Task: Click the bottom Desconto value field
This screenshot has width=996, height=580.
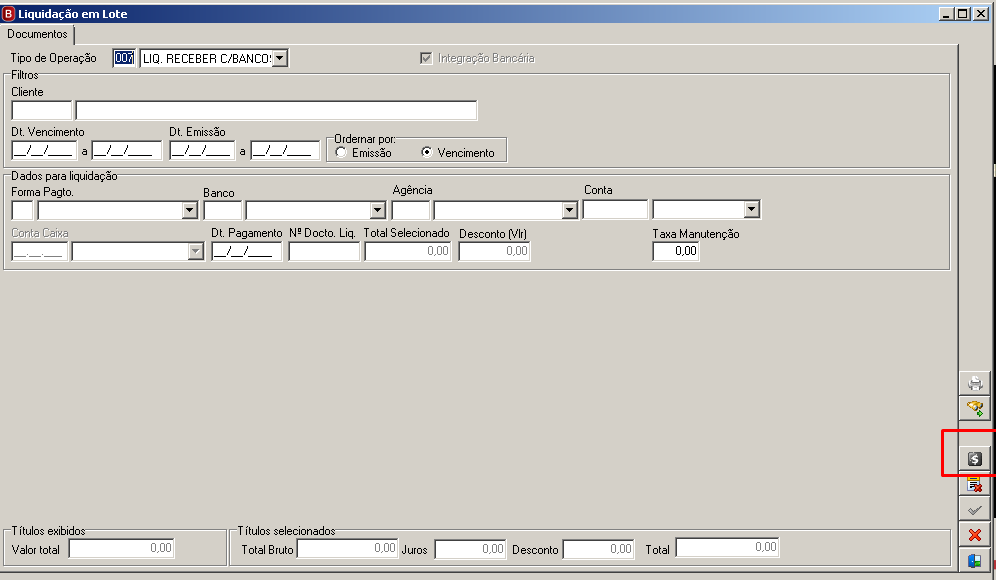Action: click(598, 549)
